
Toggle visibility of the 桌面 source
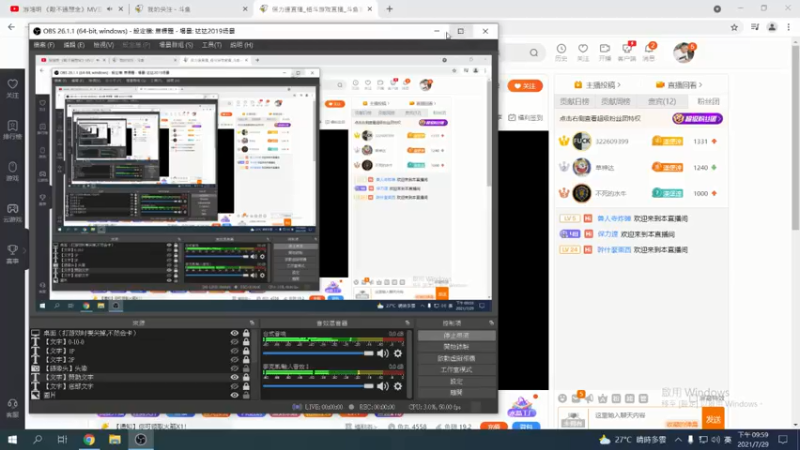[x=234, y=333]
